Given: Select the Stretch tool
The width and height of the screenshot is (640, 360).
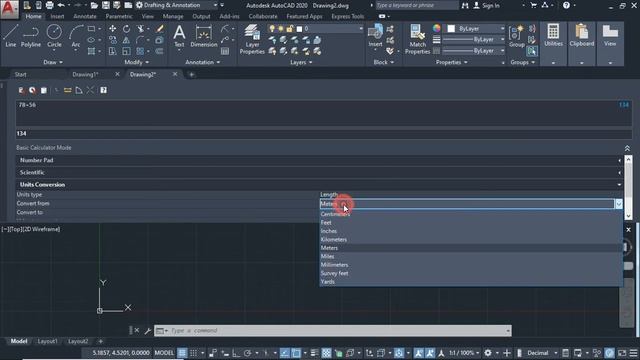Looking at the screenshot, I should point(112,51).
